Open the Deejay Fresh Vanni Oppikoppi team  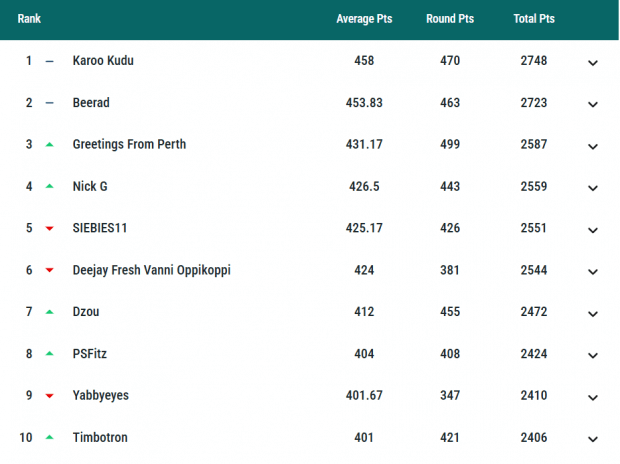coord(152,270)
